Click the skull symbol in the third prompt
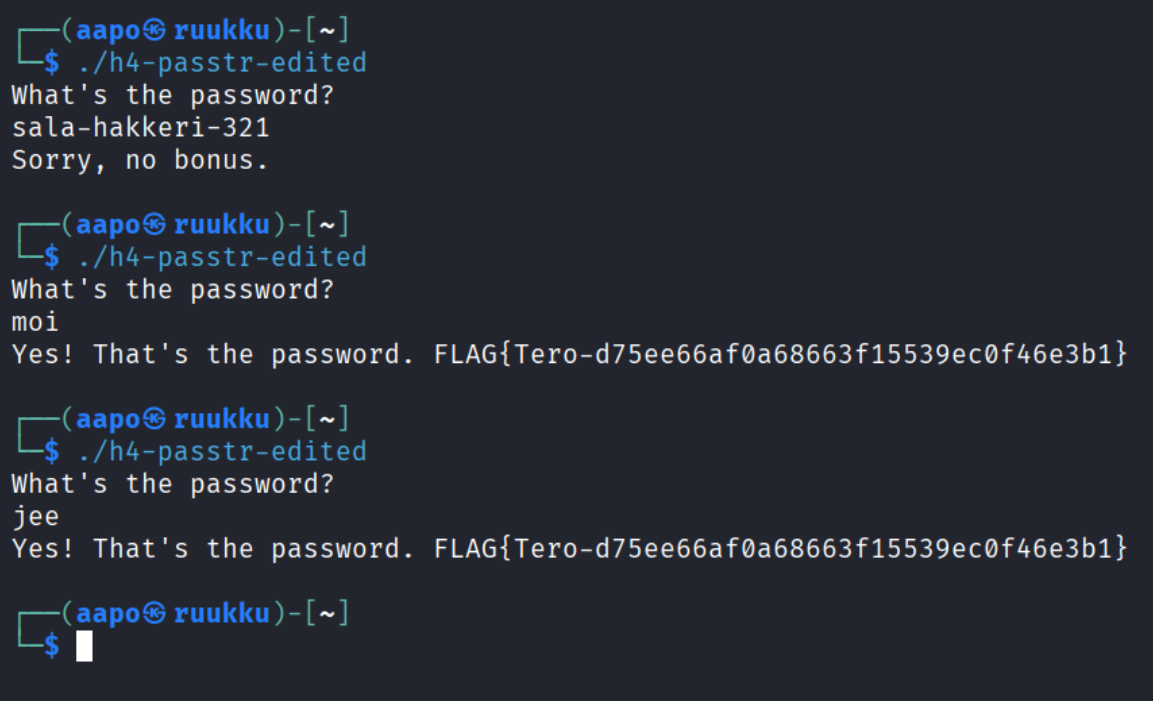The height and width of the screenshot is (701, 1153). 156,419
